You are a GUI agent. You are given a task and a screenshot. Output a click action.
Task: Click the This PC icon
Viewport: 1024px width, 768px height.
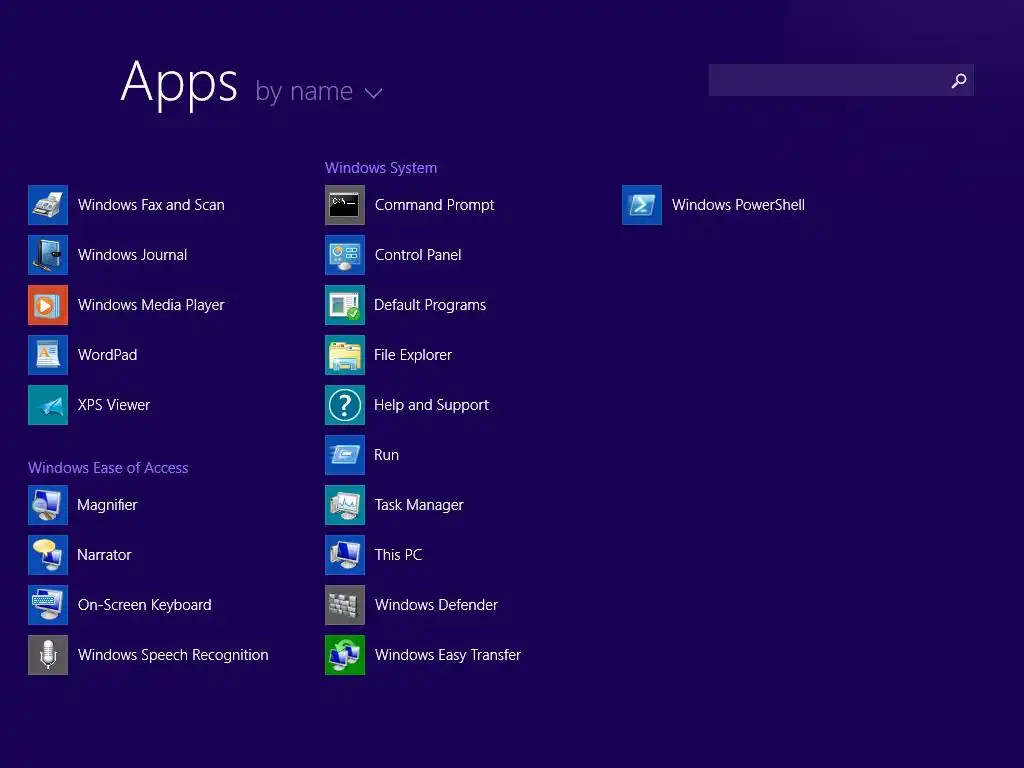tap(345, 555)
